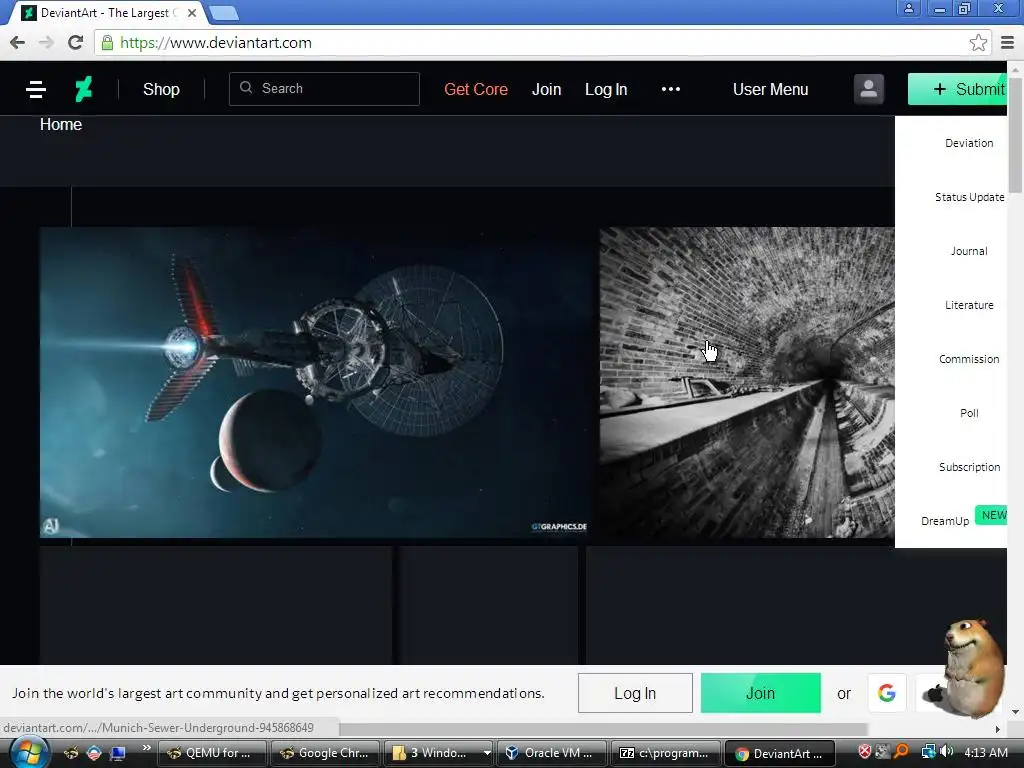This screenshot has width=1024, height=768.
Task: Sign in with Google icon
Action: click(886, 693)
